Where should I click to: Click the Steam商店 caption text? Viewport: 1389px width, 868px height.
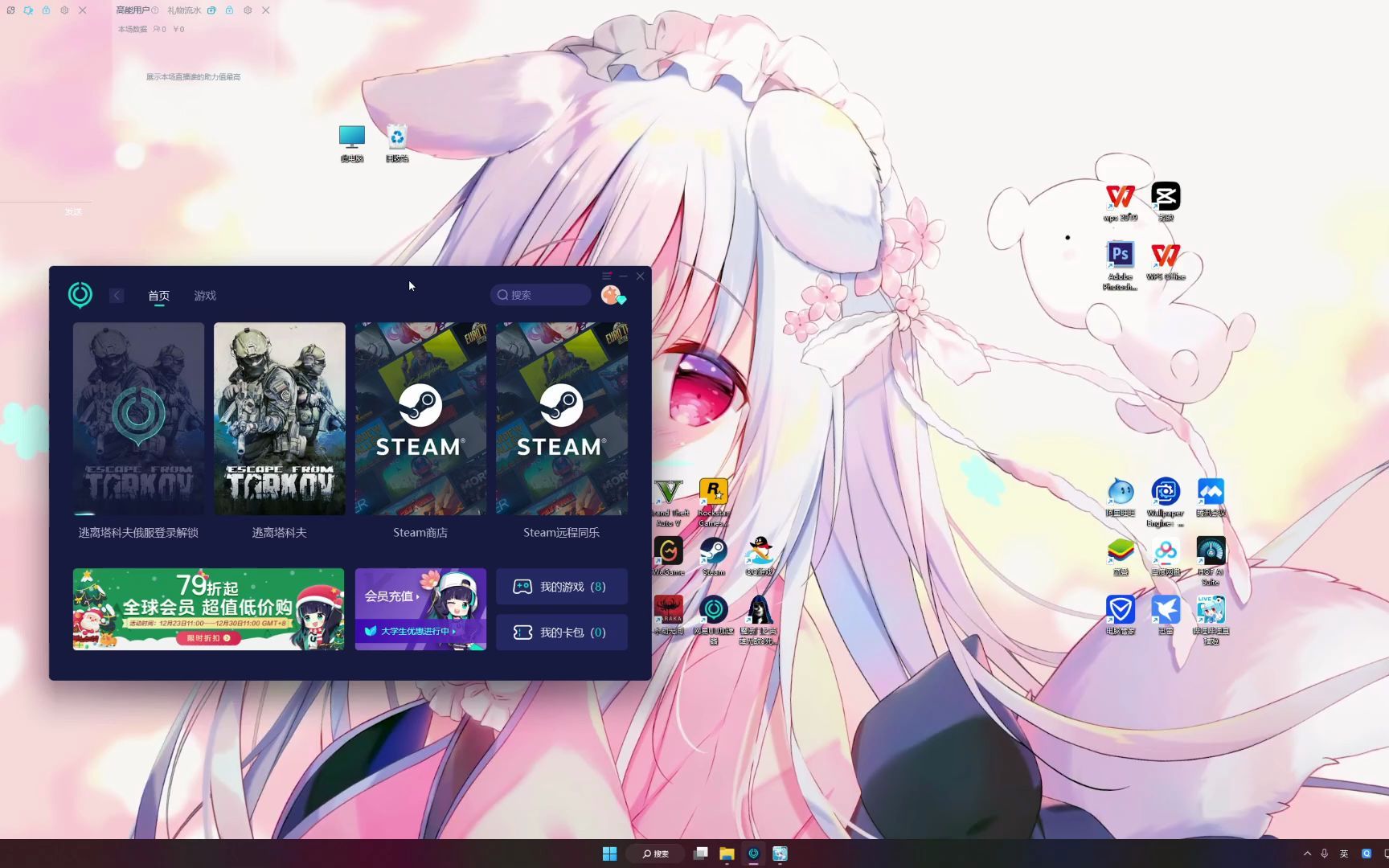coord(420,533)
